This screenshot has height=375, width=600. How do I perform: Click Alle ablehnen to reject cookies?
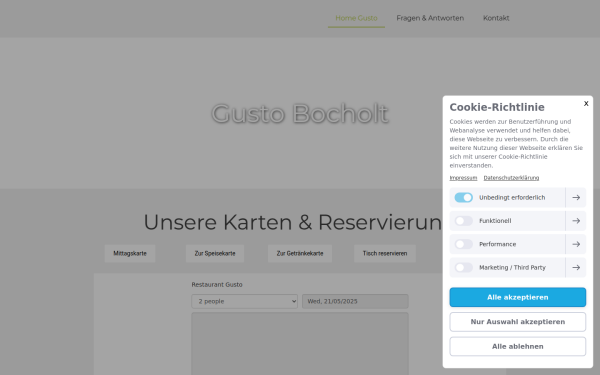517,346
